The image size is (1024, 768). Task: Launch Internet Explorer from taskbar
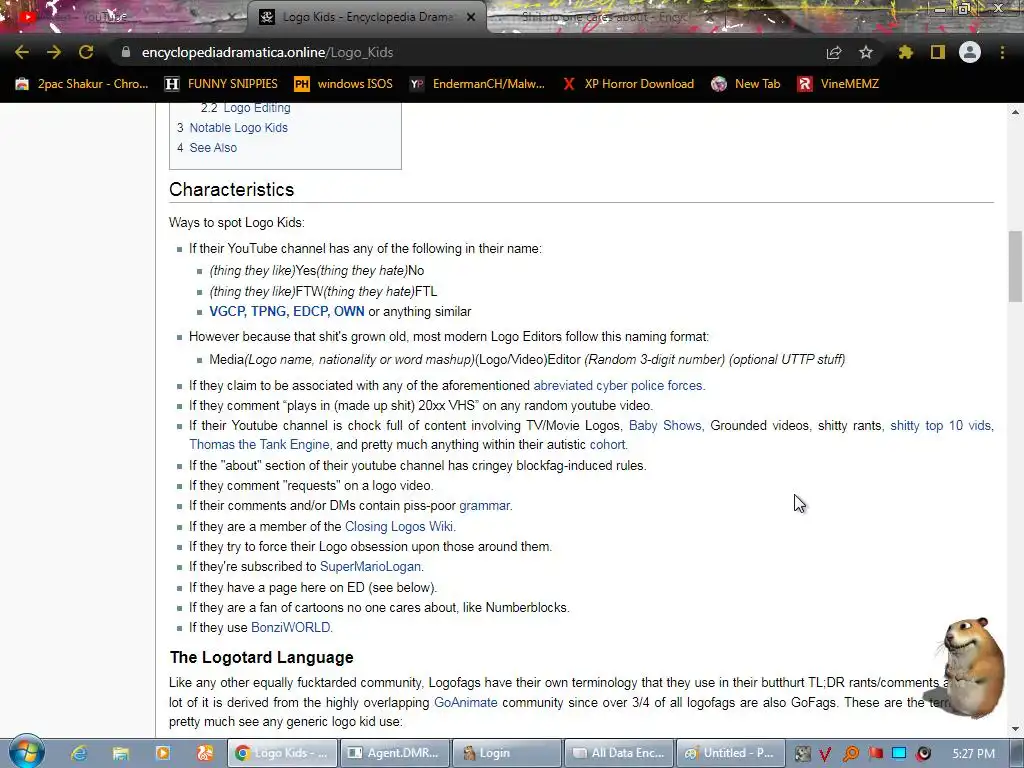click(79, 753)
